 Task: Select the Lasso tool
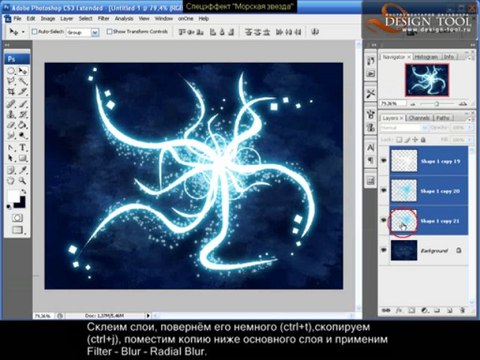(11, 81)
